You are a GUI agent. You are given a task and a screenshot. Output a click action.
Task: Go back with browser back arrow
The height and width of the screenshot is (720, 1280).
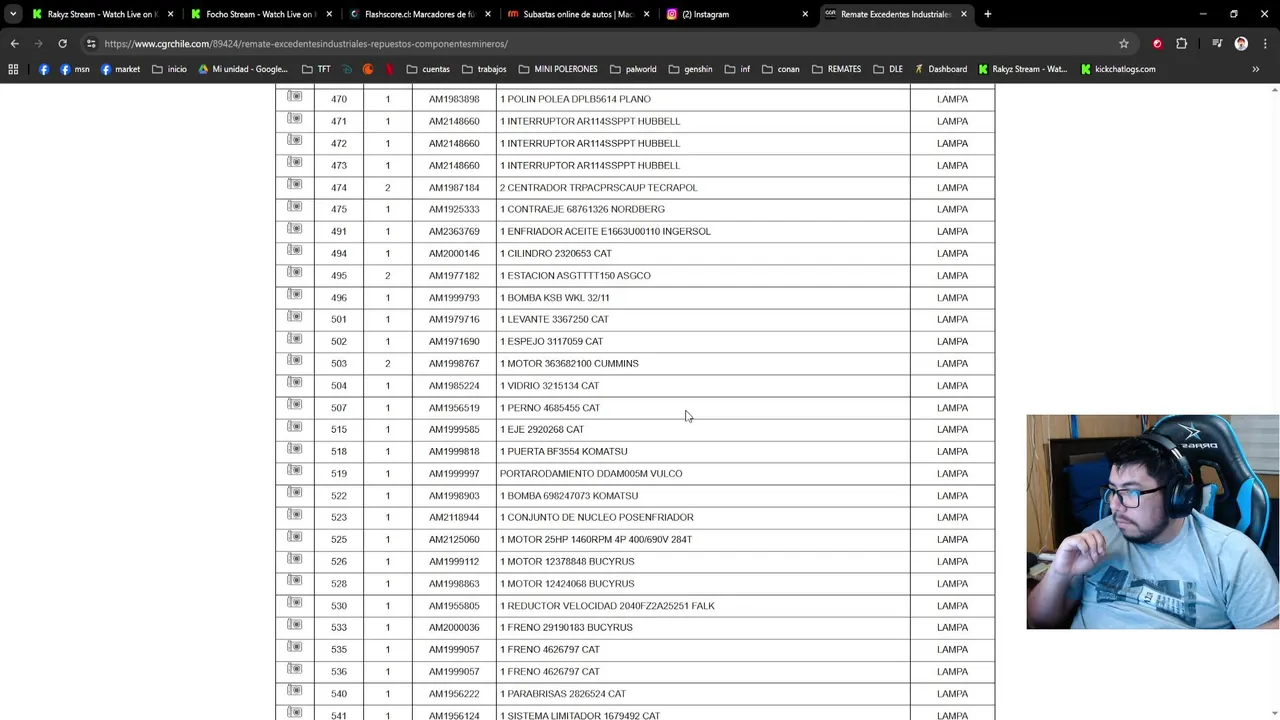click(14, 44)
